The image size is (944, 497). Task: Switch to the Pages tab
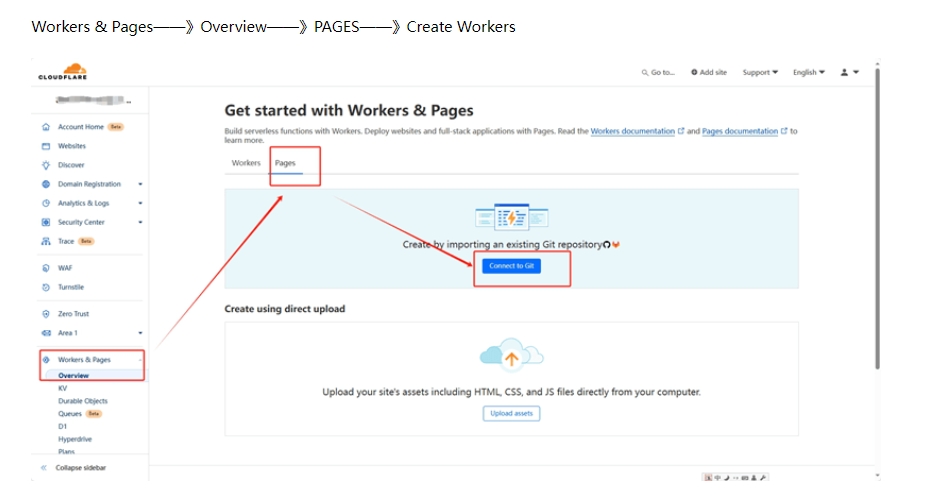point(285,163)
